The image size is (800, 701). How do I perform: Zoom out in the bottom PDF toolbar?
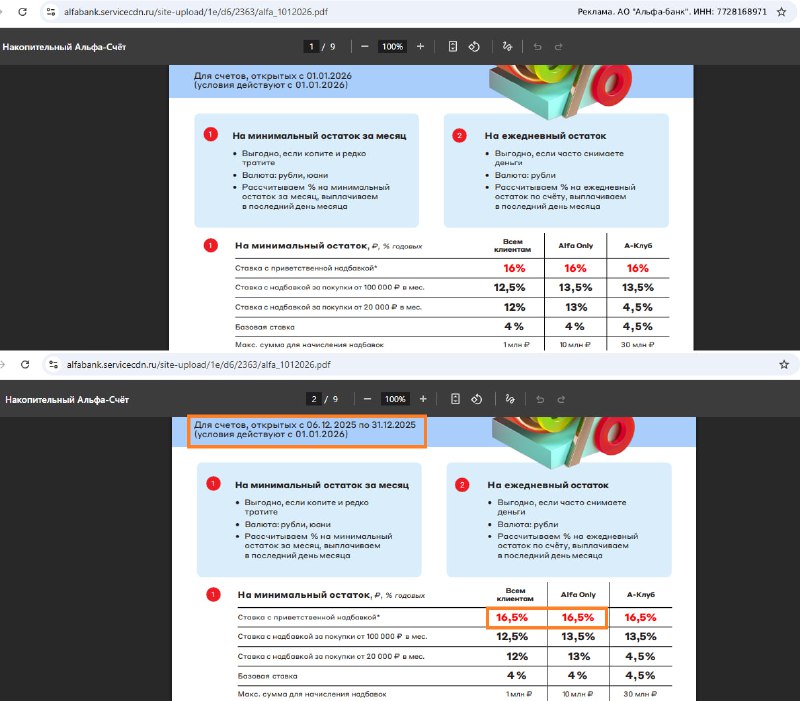coord(367,399)
